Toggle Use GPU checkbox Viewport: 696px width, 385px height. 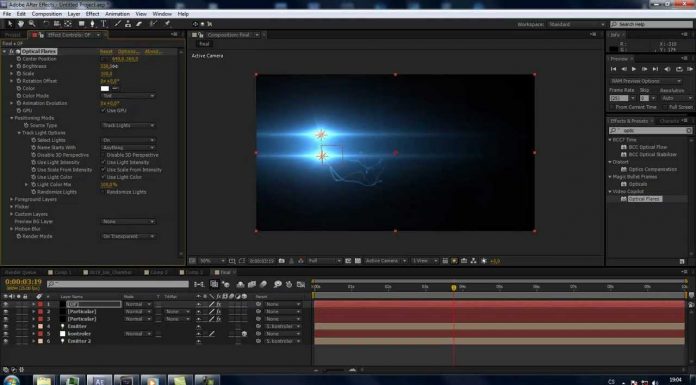point(103,111)
